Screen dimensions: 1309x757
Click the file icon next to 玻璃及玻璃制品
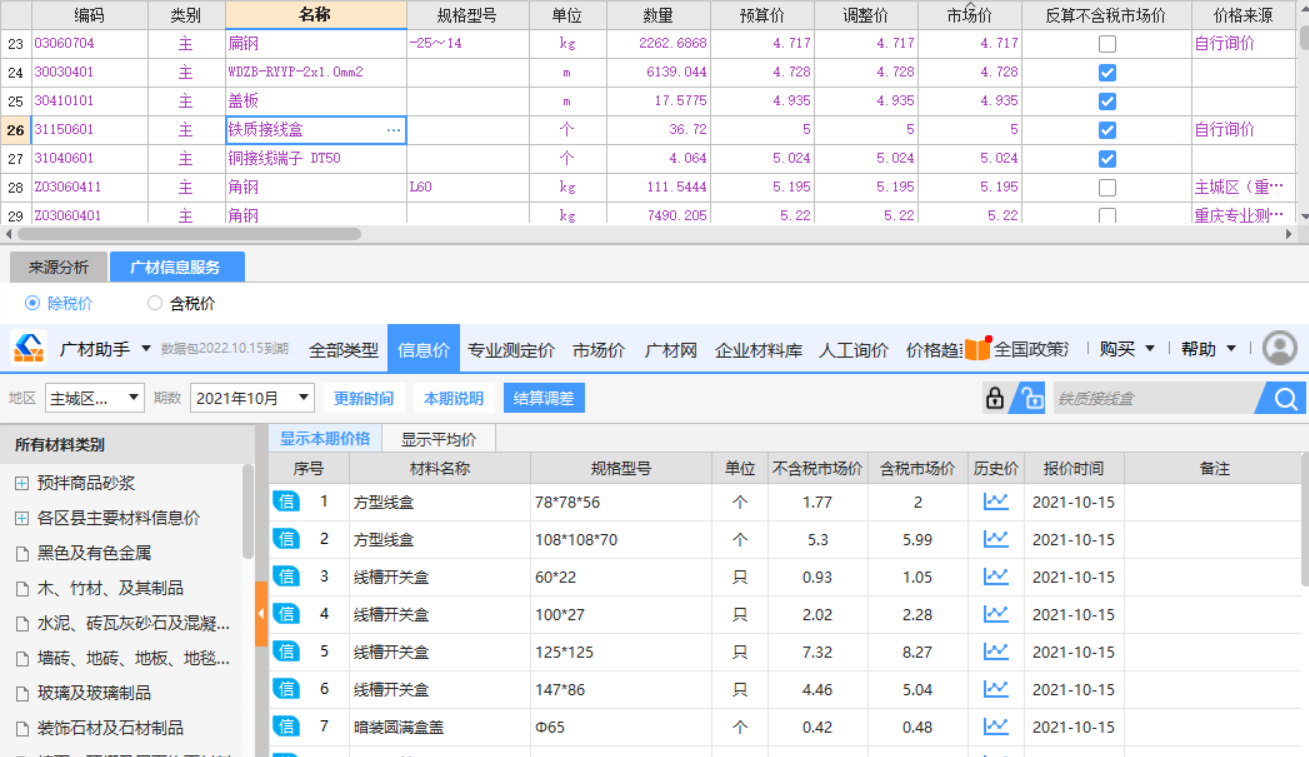pyautogui.click(x=22, y=693)
